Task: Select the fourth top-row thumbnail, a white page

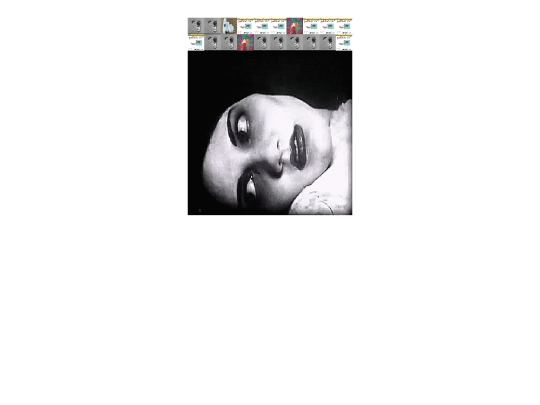Action: point(245,26)
